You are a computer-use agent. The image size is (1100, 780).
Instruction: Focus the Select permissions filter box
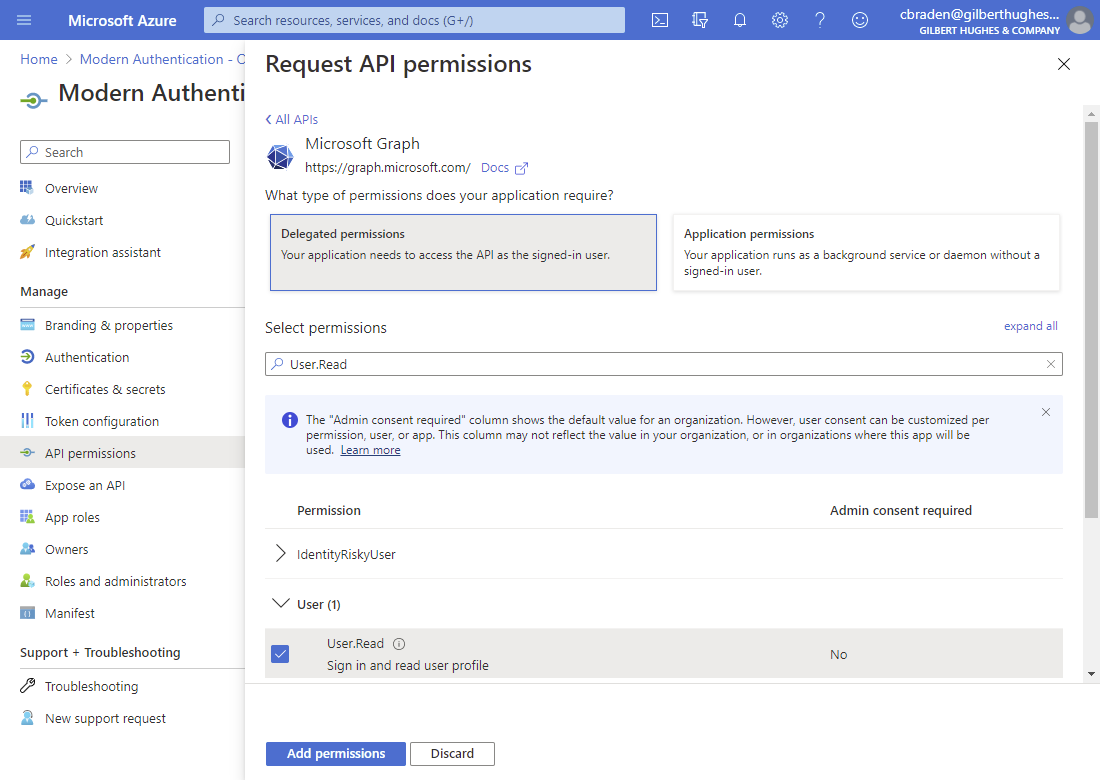[664, 364]
